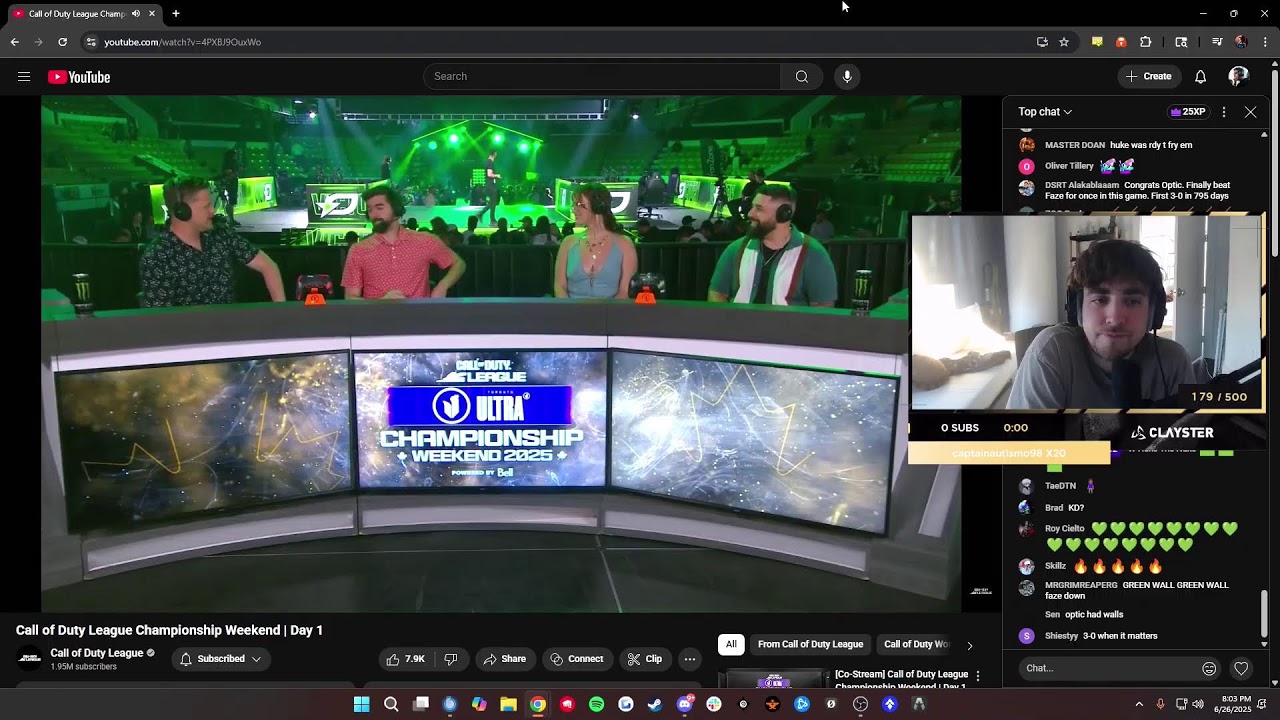
Task: Click the video player to pause
Action: [x=501, y=354]
